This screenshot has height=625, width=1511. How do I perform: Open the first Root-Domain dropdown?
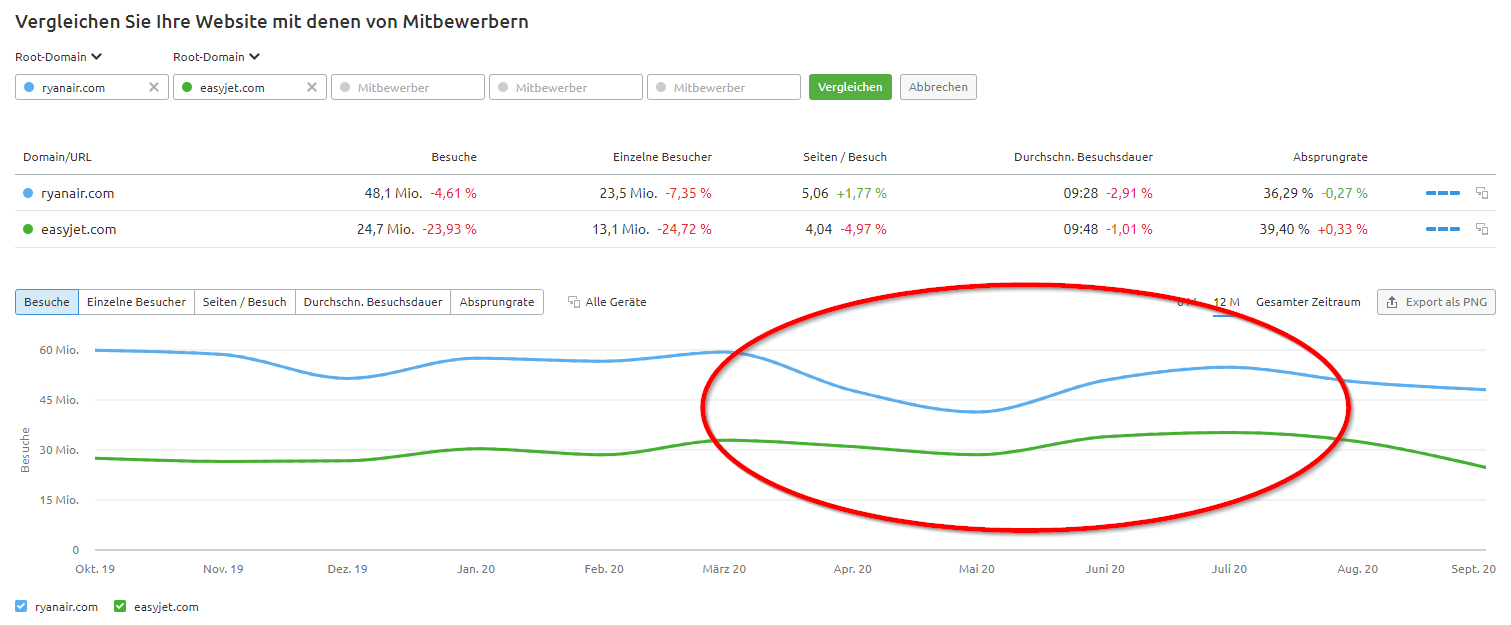tap(59, 57)
